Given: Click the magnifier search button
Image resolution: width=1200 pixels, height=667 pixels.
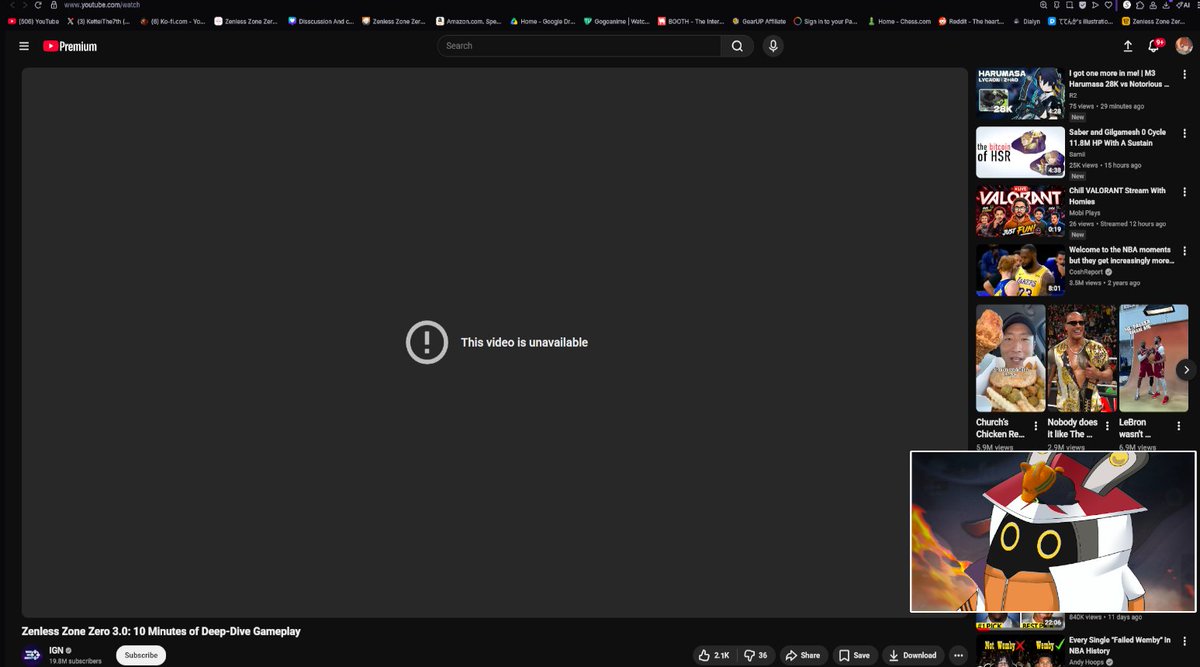Looking at the screenshot, I should (737, 46).
